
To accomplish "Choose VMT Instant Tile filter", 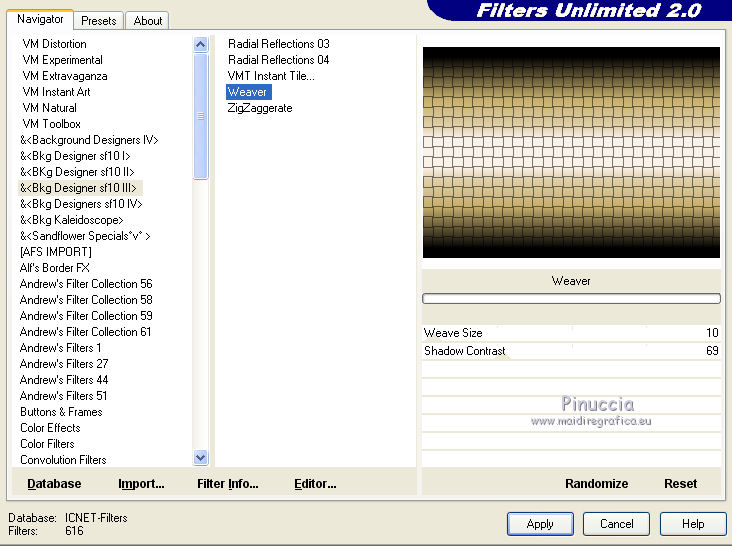I will (271, 76).
